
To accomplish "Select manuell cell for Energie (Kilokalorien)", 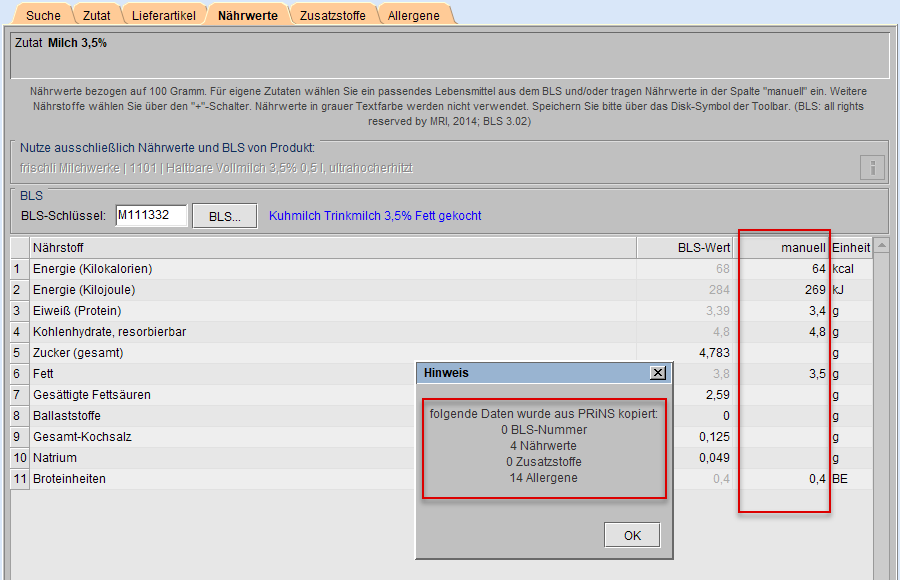I will click(x=782, y=269).
